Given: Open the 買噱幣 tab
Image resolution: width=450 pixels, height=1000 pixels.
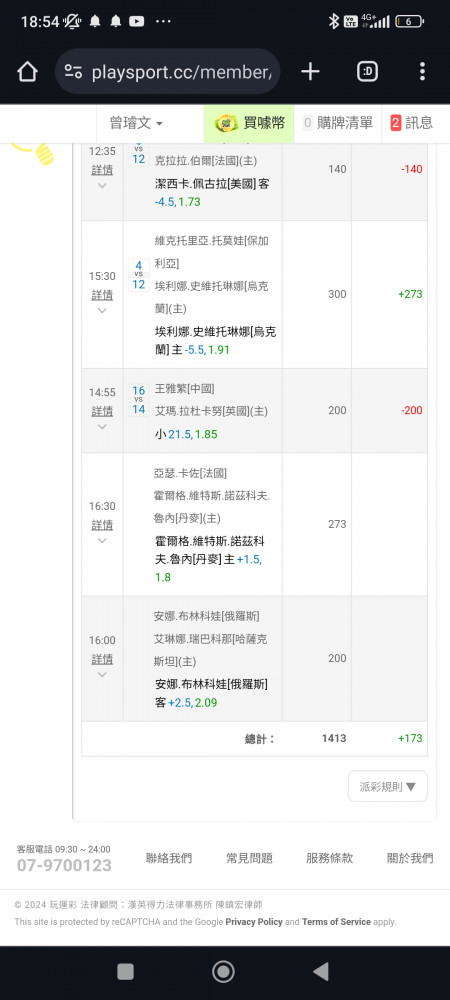Looking at the screenshot, I should [x=249, y=123].
